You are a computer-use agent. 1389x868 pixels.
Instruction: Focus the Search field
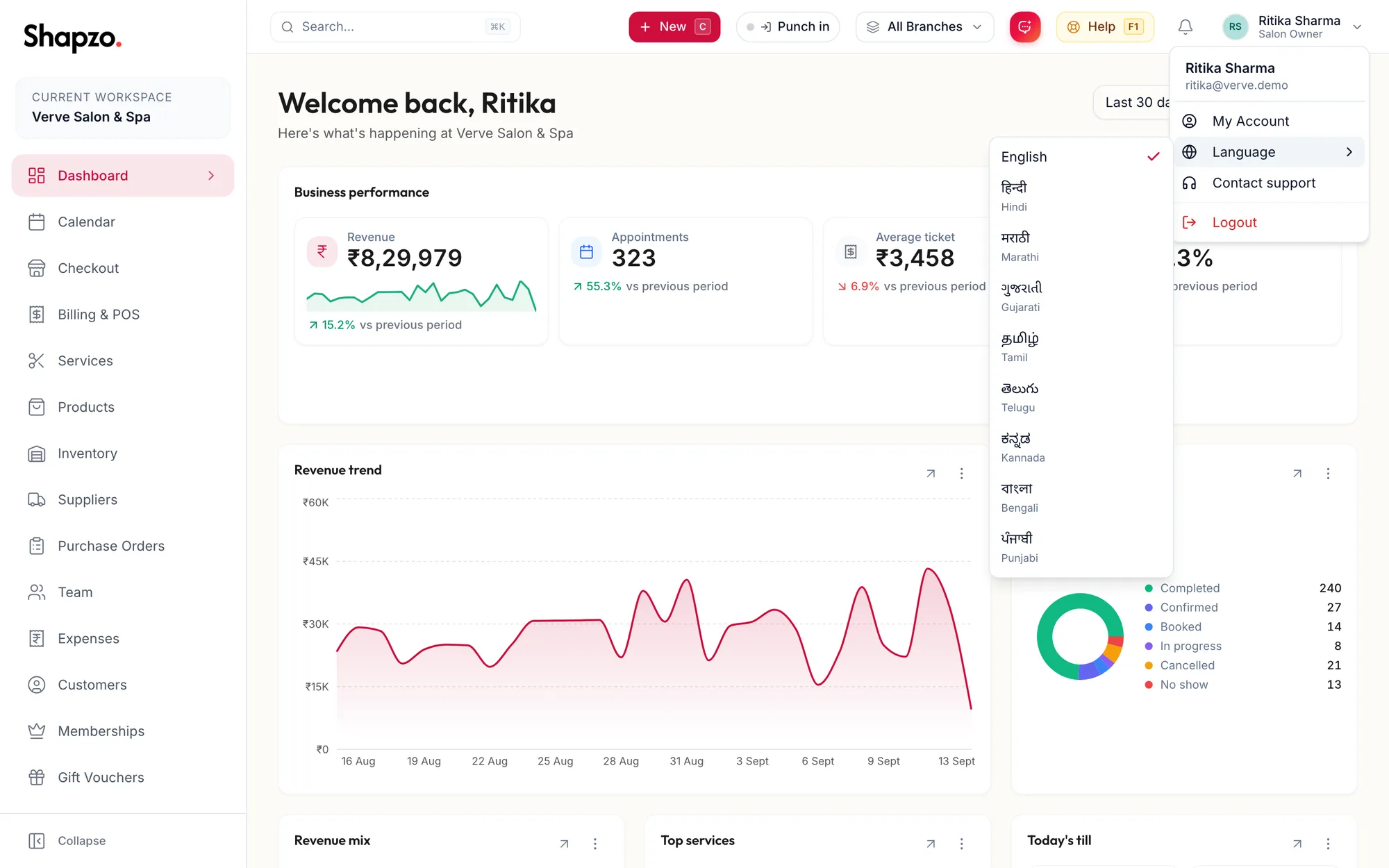click(394, 27)
